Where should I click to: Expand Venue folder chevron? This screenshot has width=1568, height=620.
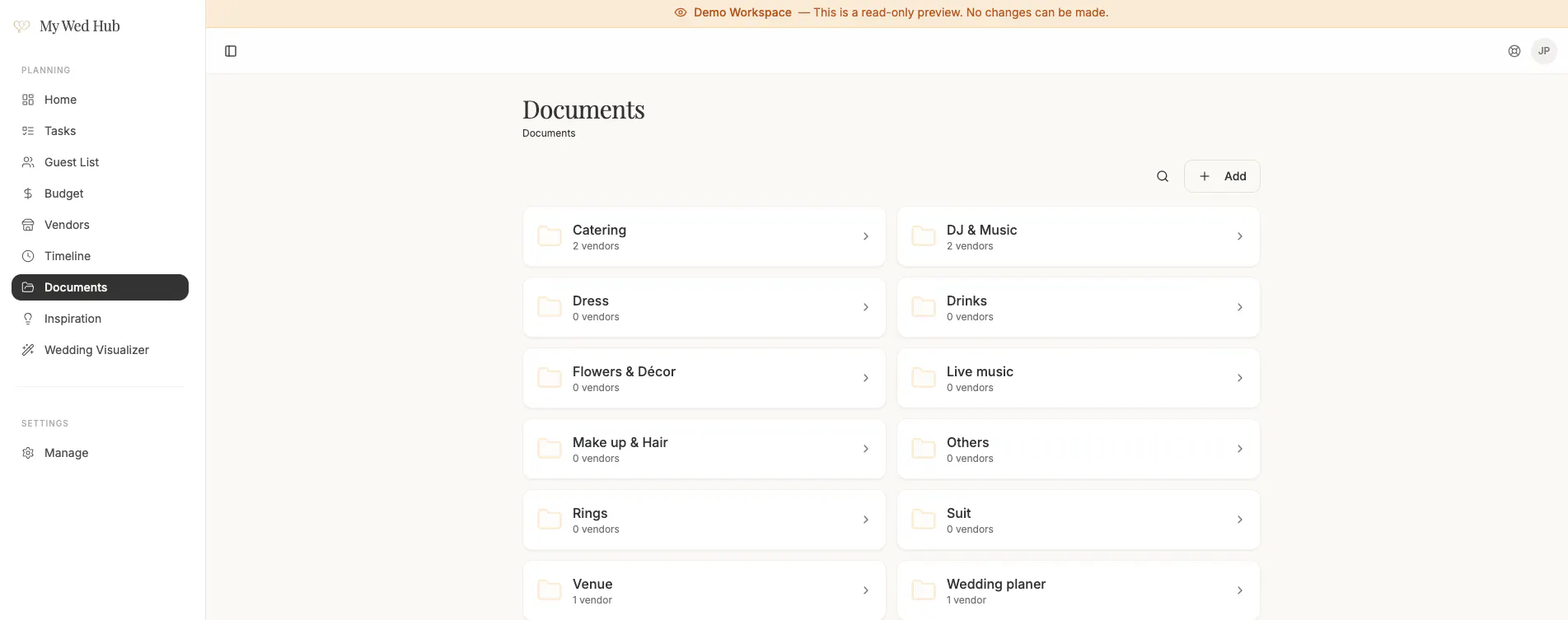(x=866, y=590)
